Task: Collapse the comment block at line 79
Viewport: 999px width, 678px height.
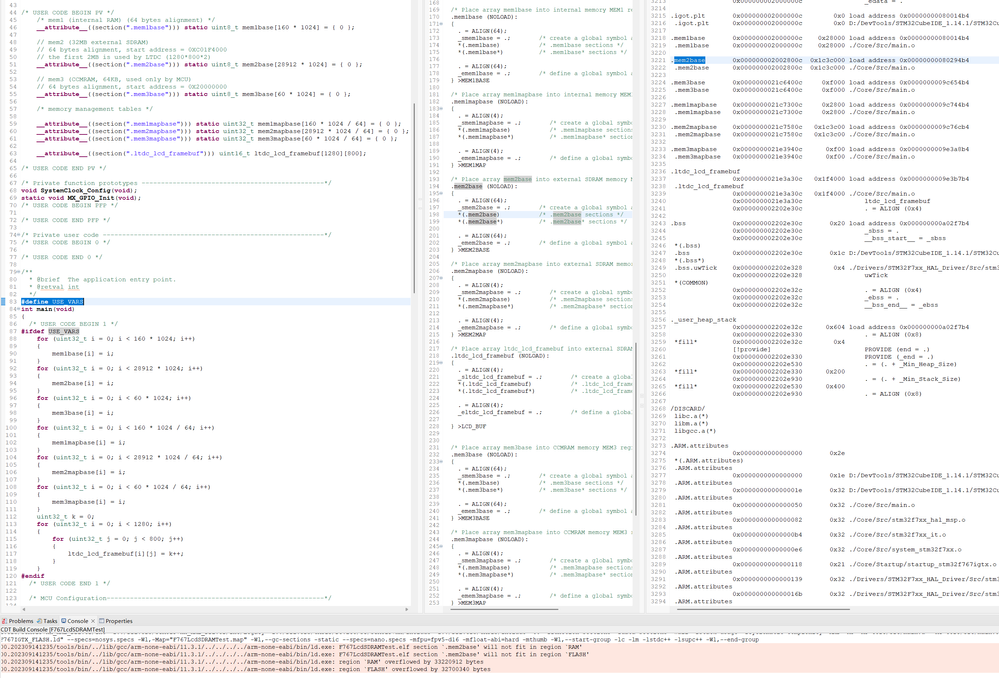Action: 18,272
